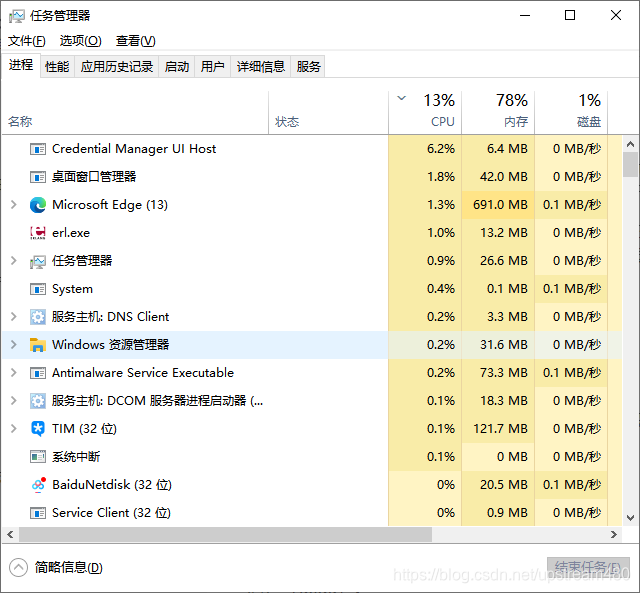640x593 pixels.
Task: Click the 6.2% CPU value
Action: [441, 149]
